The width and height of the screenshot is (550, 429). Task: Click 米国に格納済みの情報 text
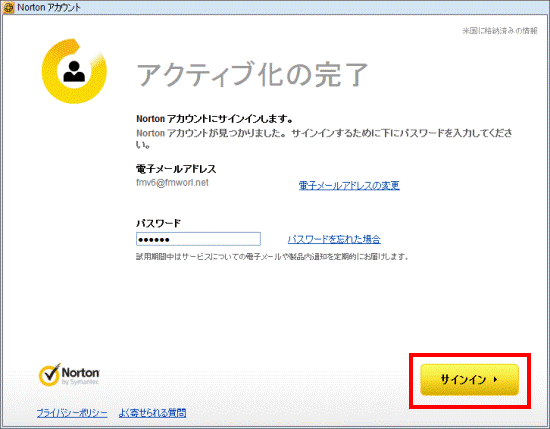tap(499, 31)
